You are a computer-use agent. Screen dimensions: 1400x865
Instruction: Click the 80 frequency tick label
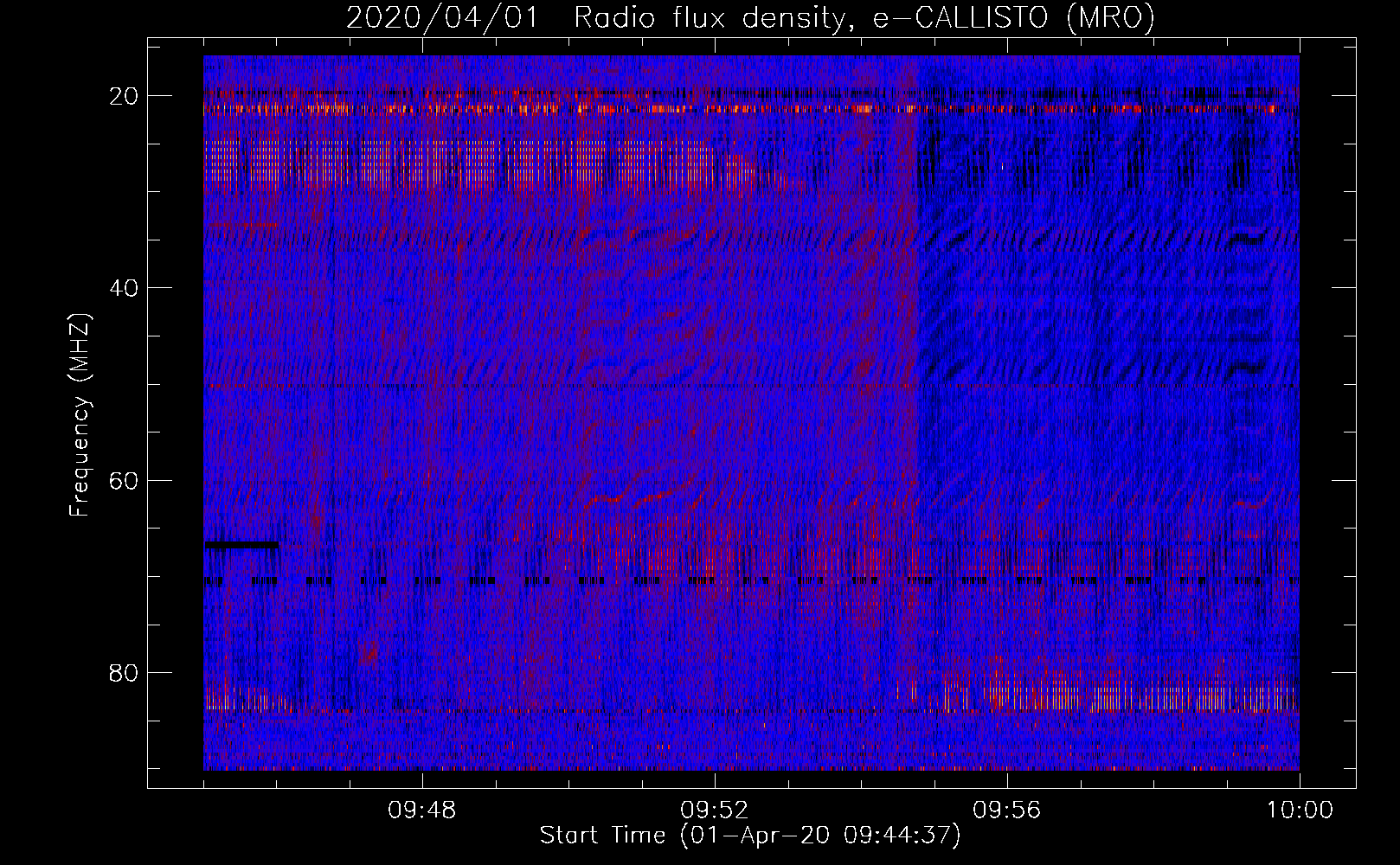click(125, 672)
